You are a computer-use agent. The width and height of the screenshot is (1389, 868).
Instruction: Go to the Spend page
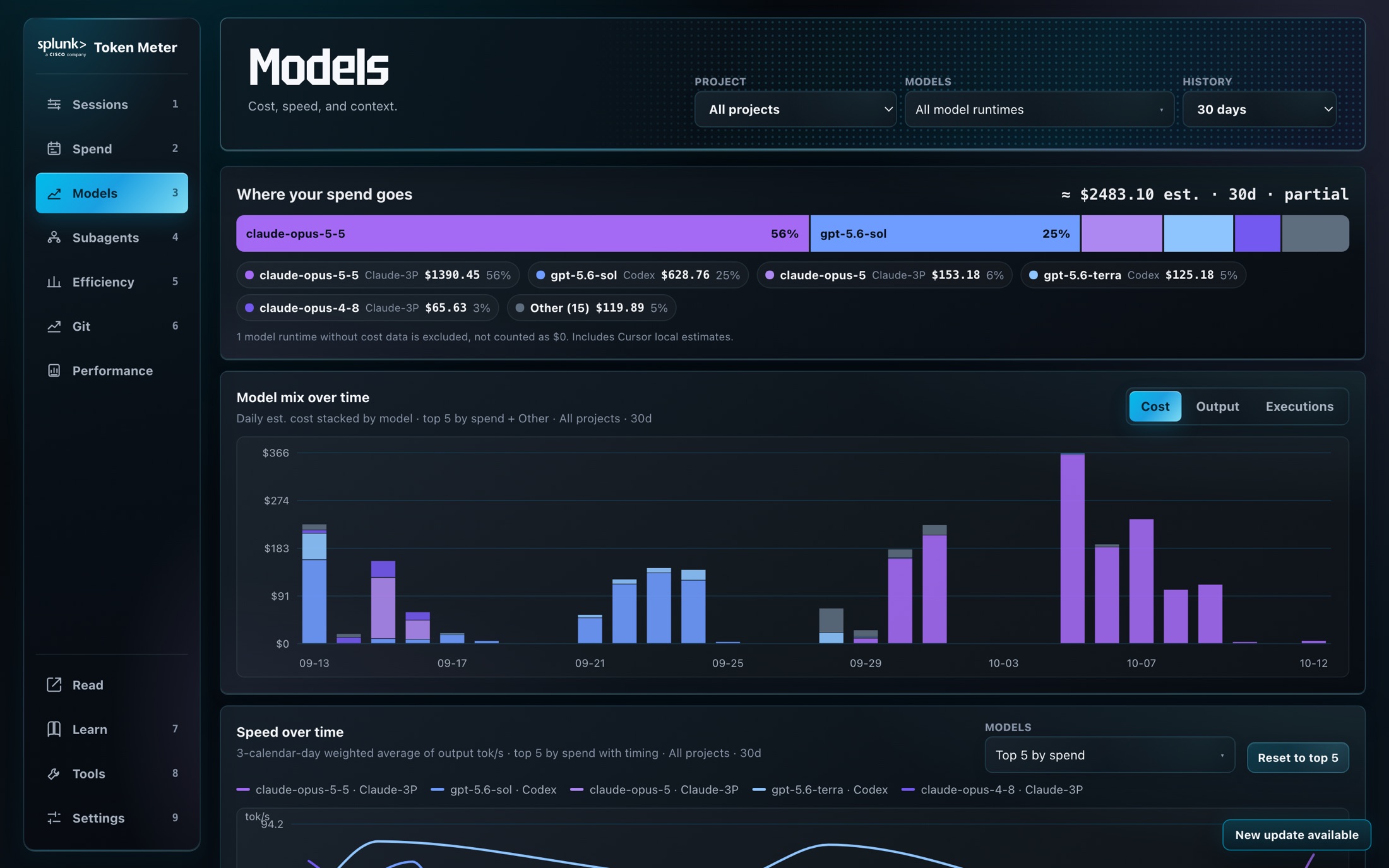pyautogui.click(x=112, y=148)
